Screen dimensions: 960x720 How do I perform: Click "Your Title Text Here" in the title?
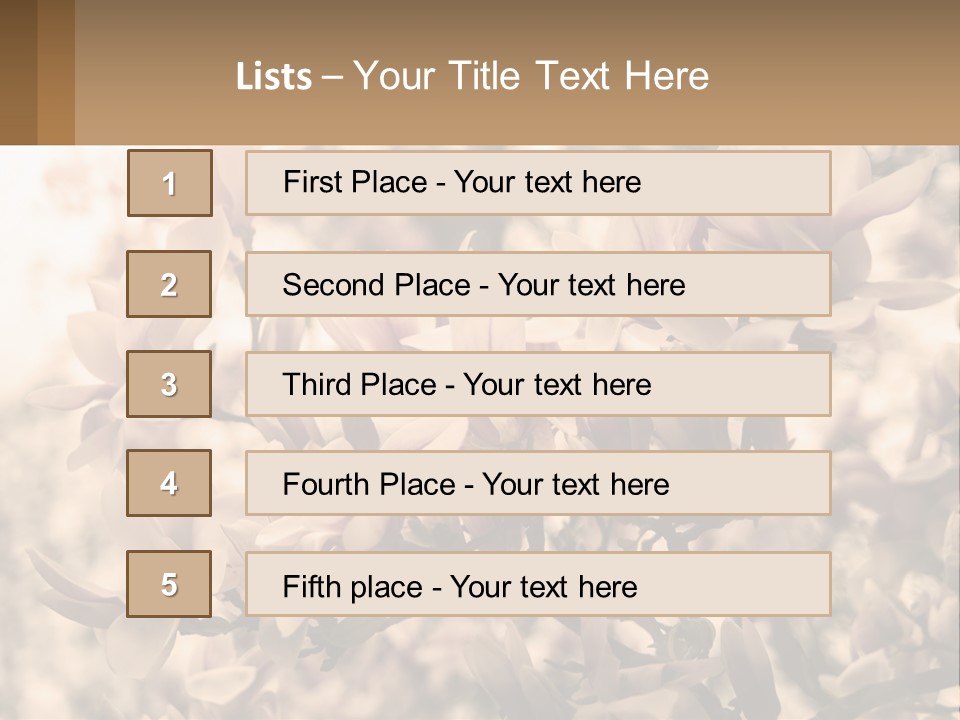point(531,76)
